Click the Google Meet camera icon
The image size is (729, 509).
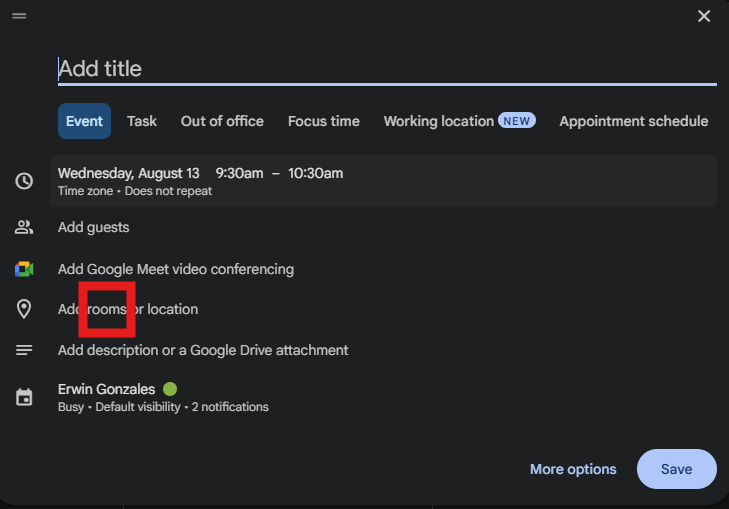coord(24,269)
